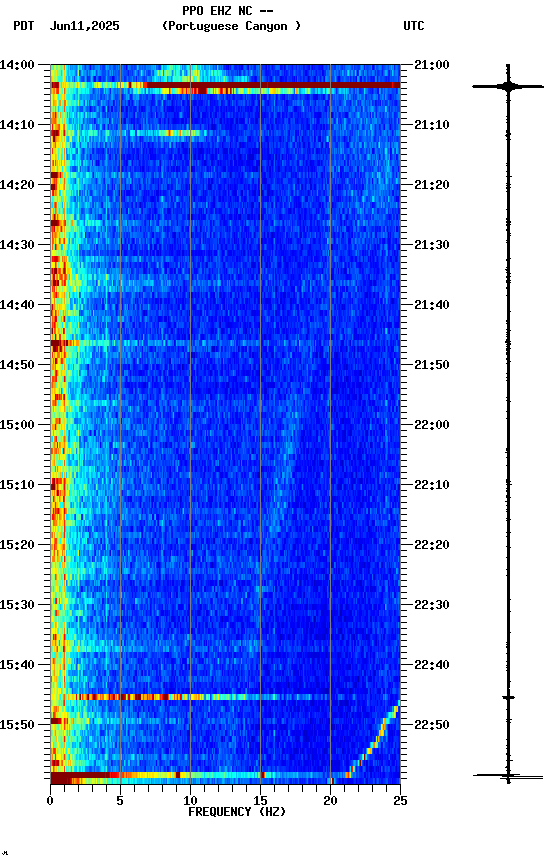
Task: Click the '21:50' UTC time label
Action: (432, 365)
